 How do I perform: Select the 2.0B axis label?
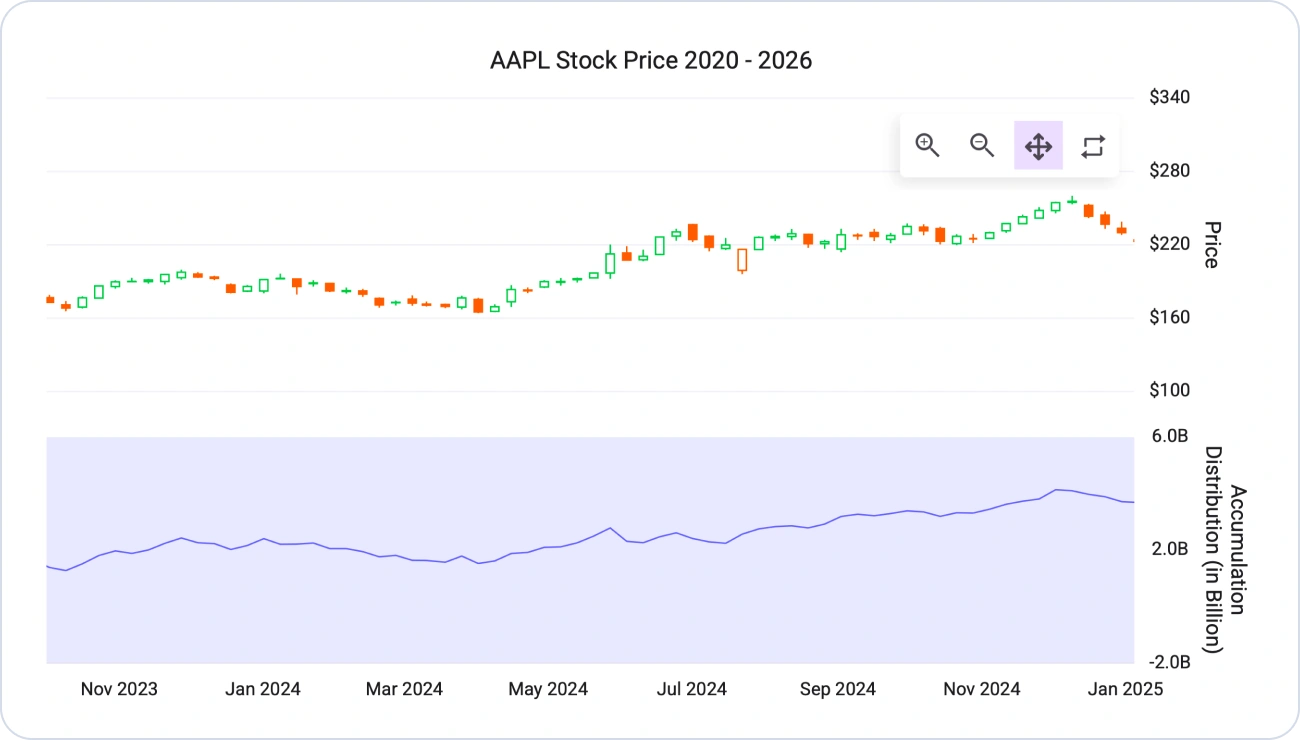click(x=1169, y=549)
